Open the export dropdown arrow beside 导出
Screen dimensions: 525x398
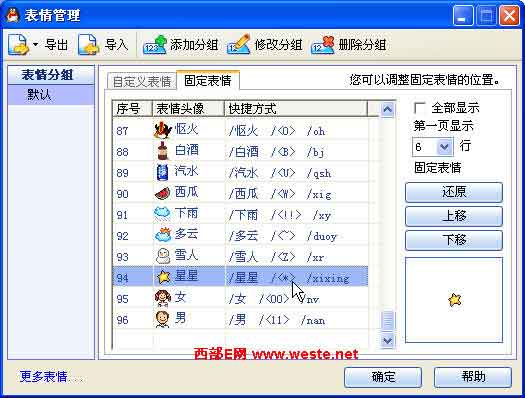tap(35, 44)
